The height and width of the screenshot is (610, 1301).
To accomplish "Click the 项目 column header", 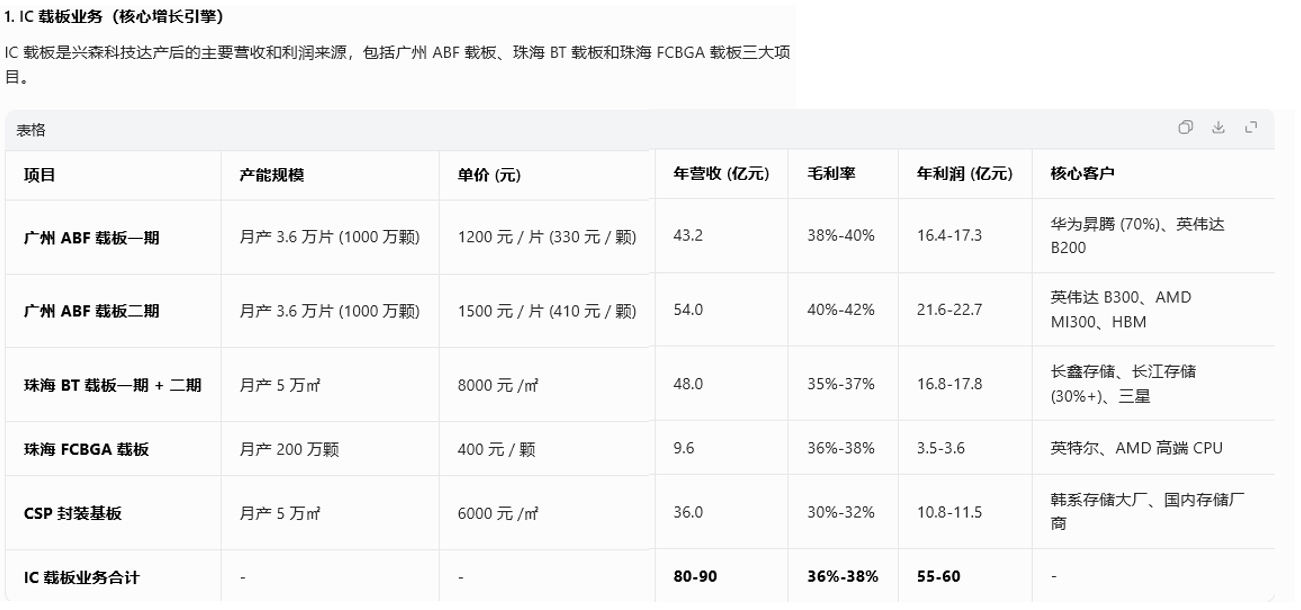I will (x=40, y=174).
